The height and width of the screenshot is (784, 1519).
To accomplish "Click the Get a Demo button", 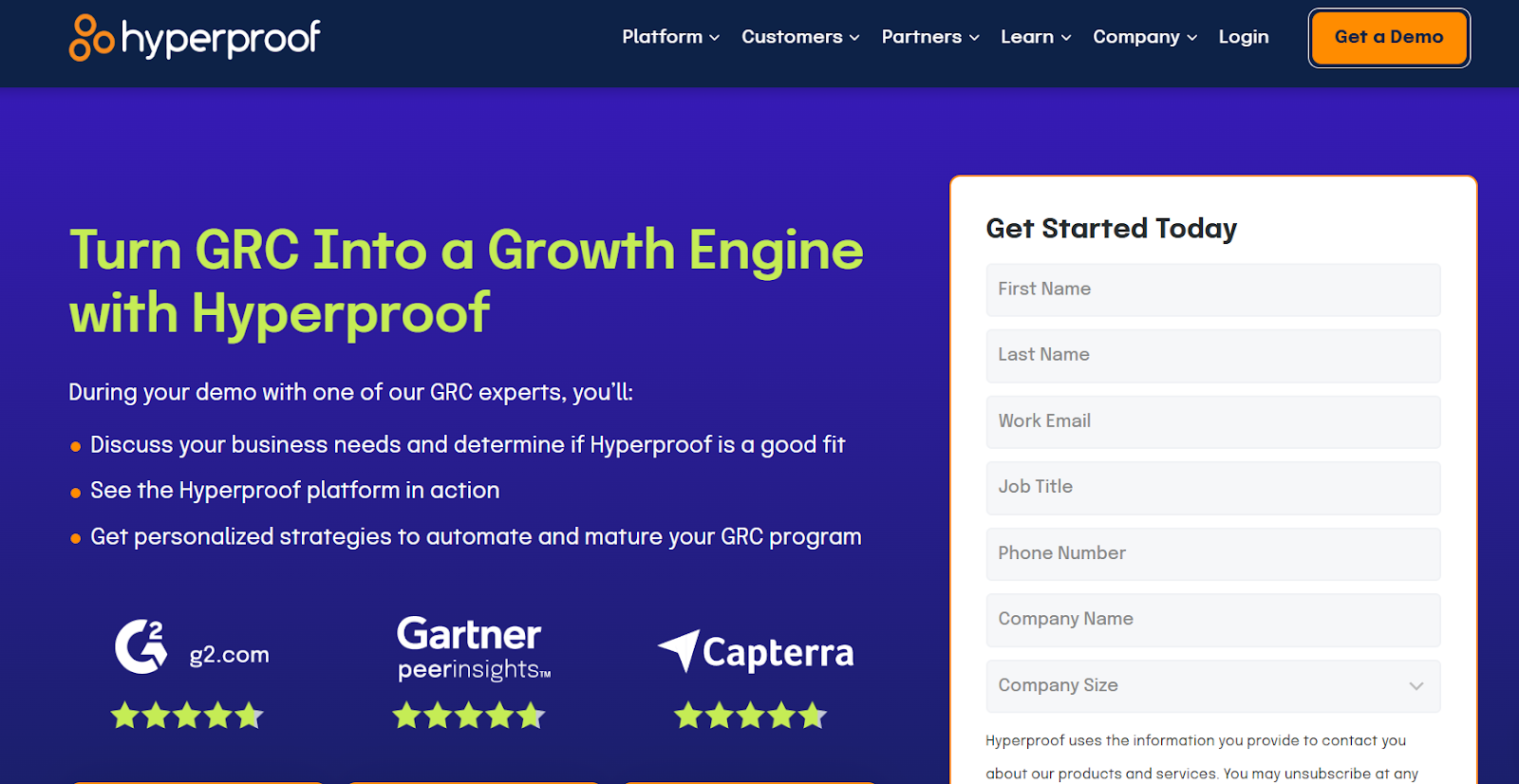I will [1389, 38].
